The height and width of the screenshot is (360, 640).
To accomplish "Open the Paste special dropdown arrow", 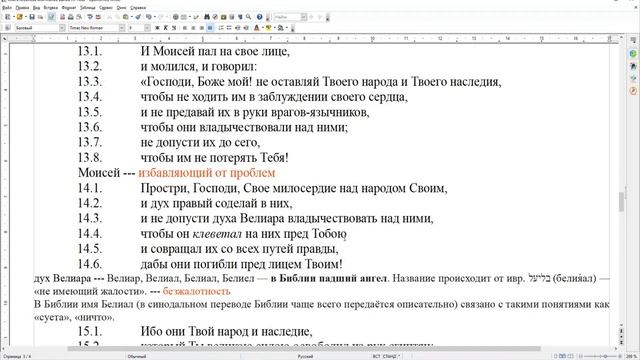I will pos(131,17).
